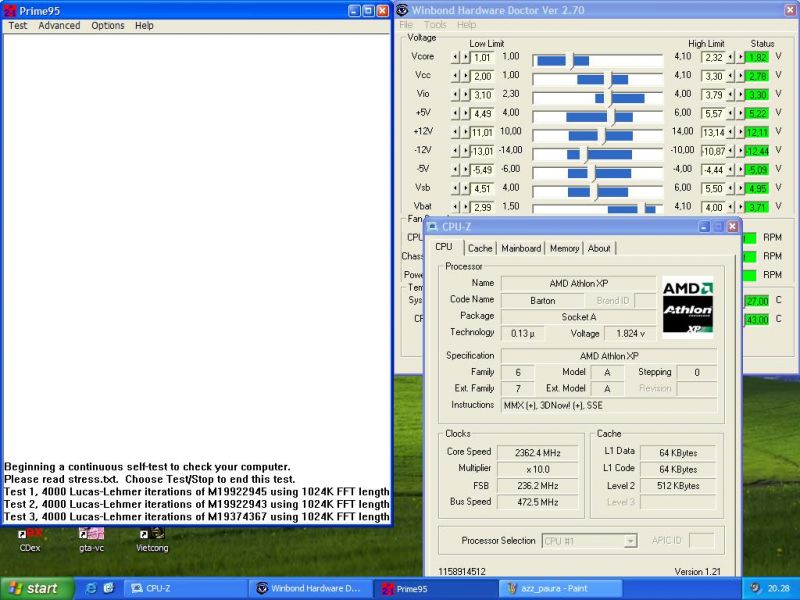This screenshot has height=600, width=800.
Task: Click the Core Speed value 2362.4 MHz
Action: coord(538,453)
